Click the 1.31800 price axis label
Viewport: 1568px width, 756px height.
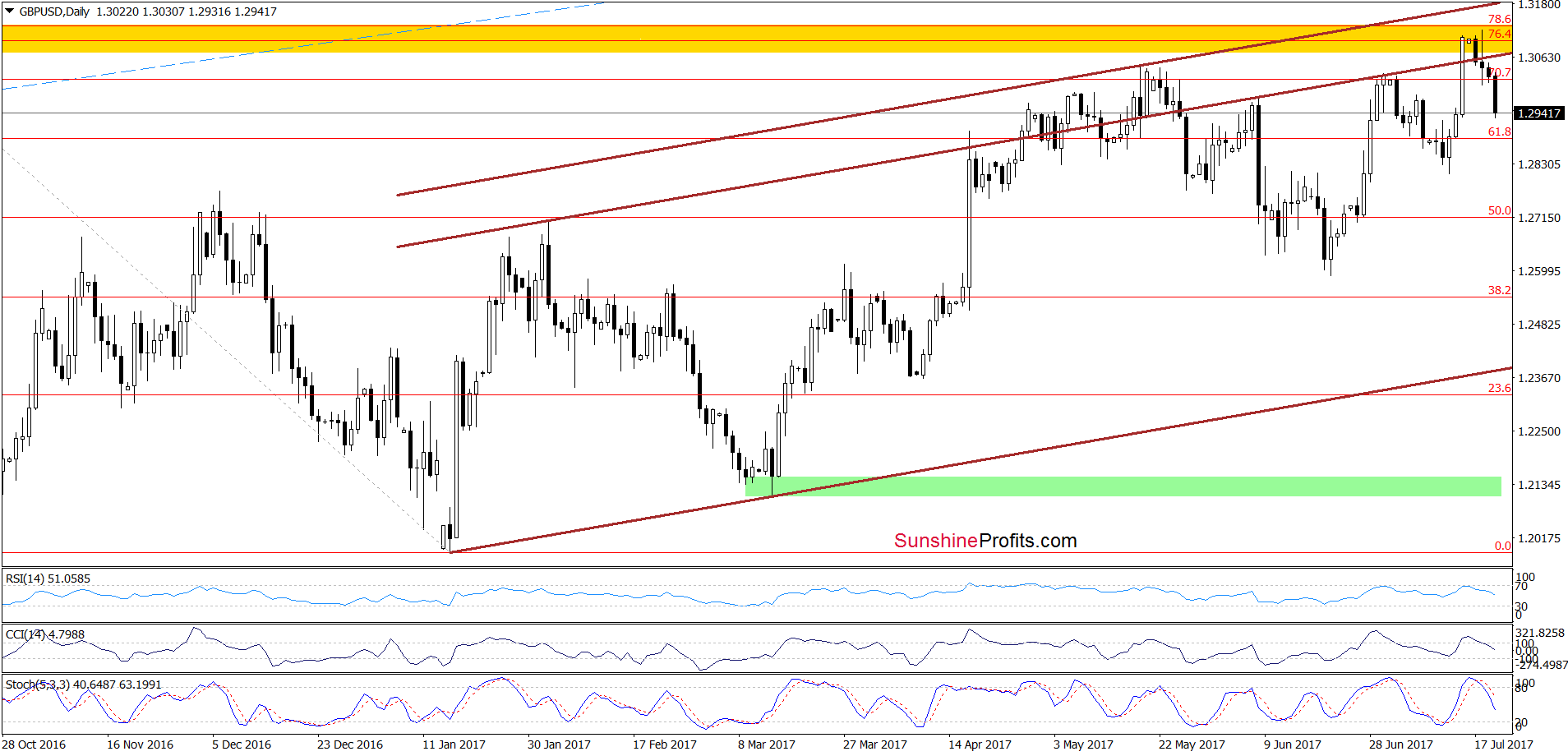pos(1538,5)
